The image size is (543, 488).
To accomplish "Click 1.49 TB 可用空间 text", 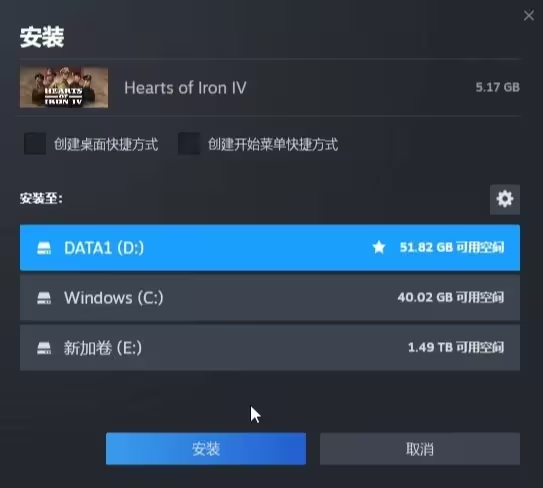I will [456, 347].
